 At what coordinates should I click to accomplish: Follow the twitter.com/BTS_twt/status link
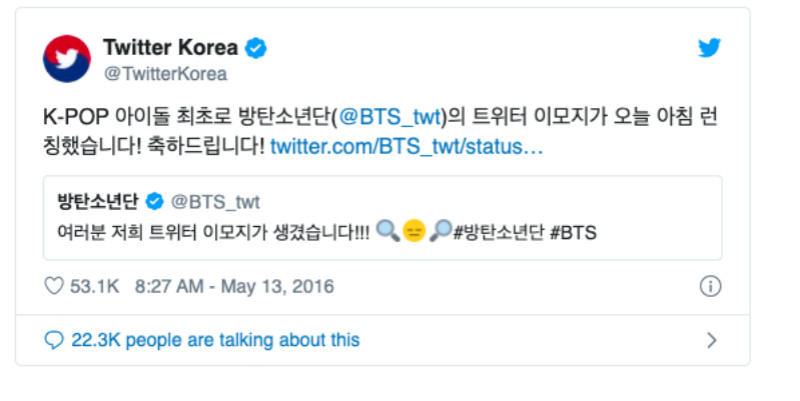pyautogui.click(x=407, y=147)
